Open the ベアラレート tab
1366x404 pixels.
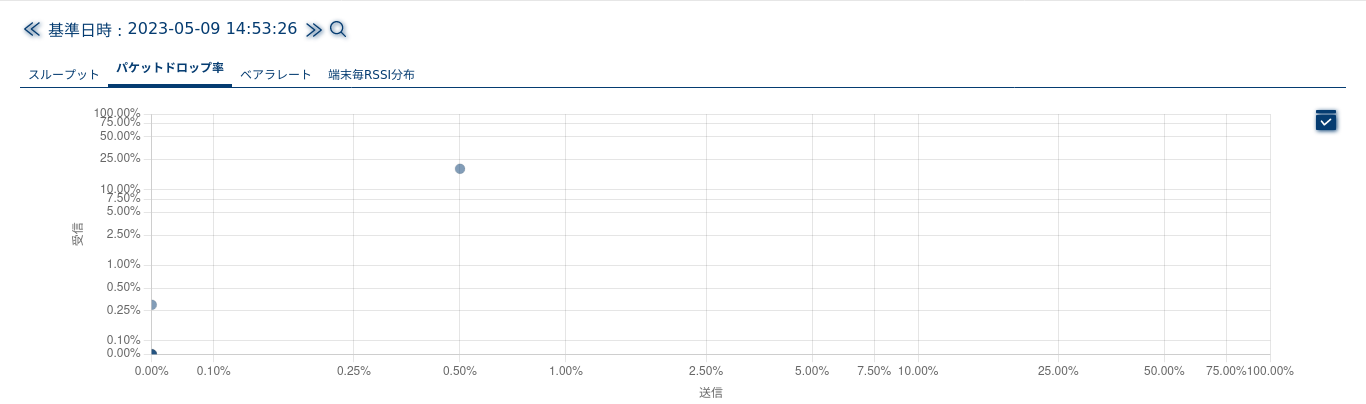(x=276, y=75)
